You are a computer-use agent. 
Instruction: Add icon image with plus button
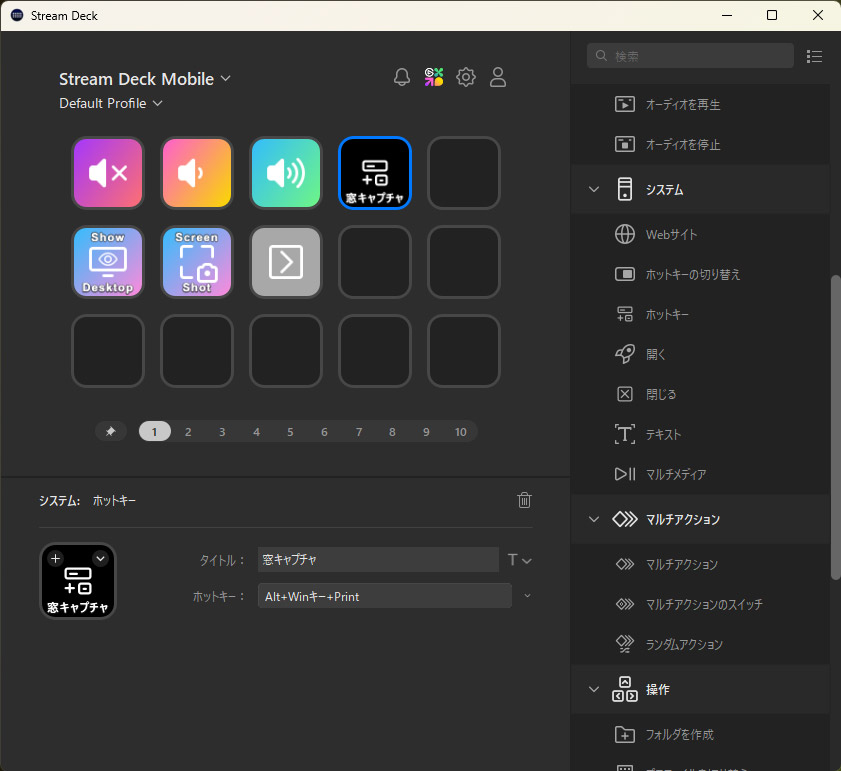(x=55, y=559)
